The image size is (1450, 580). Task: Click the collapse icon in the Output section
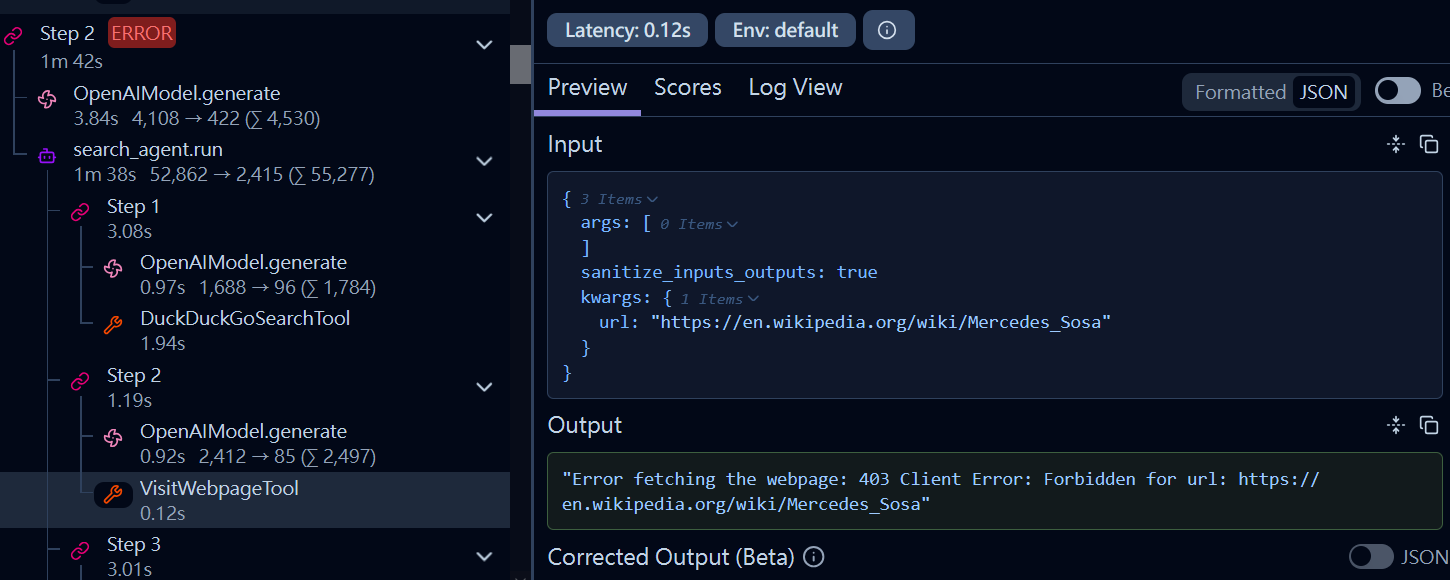coord(1396,425)
